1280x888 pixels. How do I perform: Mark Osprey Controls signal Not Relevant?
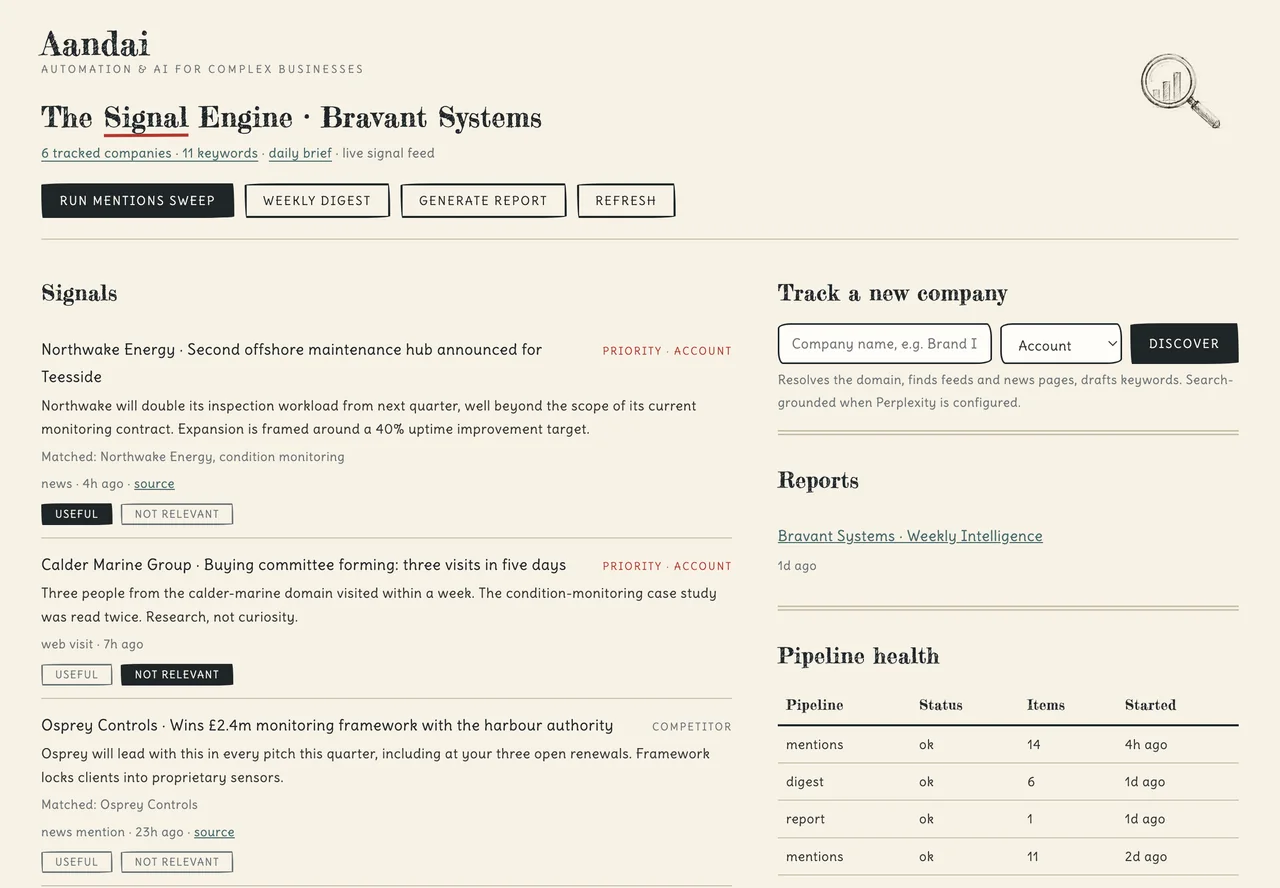[x=177, y=862]
